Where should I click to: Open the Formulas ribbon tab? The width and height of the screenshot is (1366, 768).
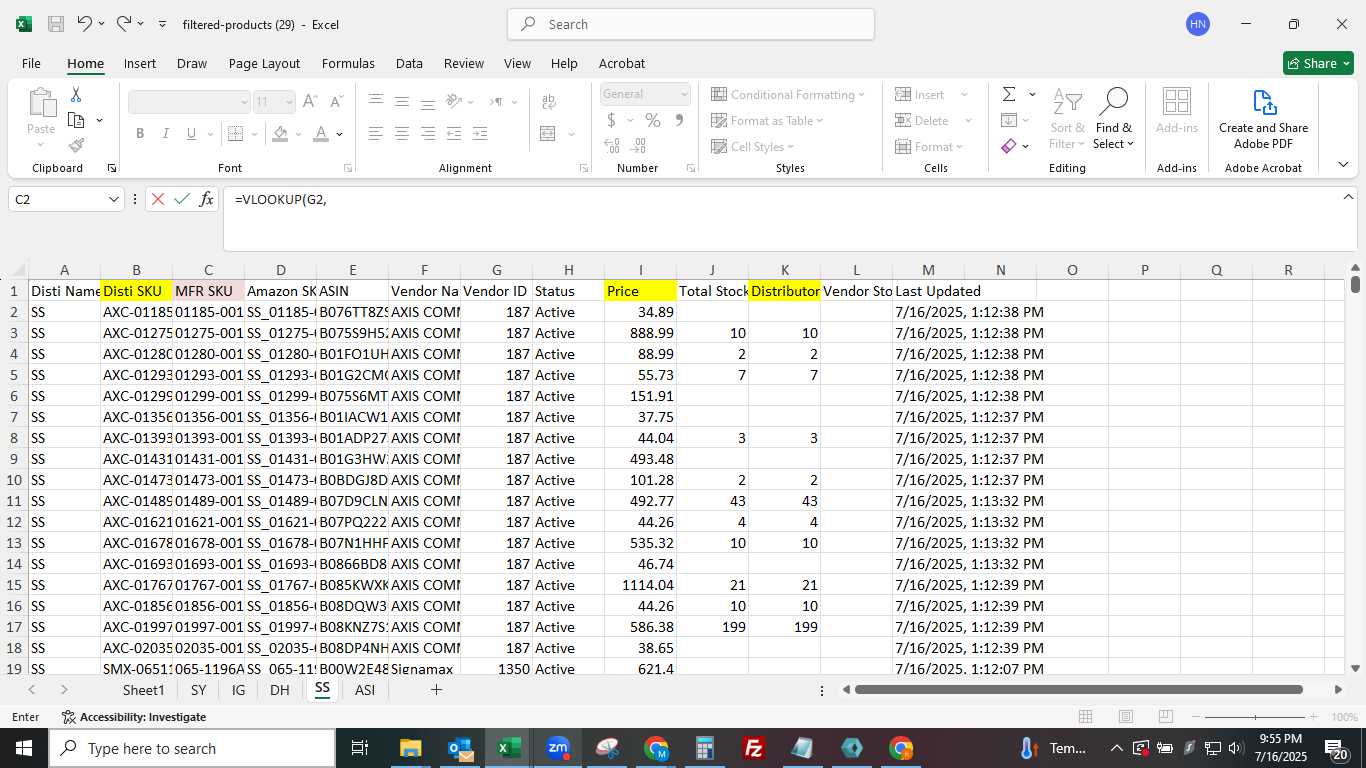click(x=348, y=63)
